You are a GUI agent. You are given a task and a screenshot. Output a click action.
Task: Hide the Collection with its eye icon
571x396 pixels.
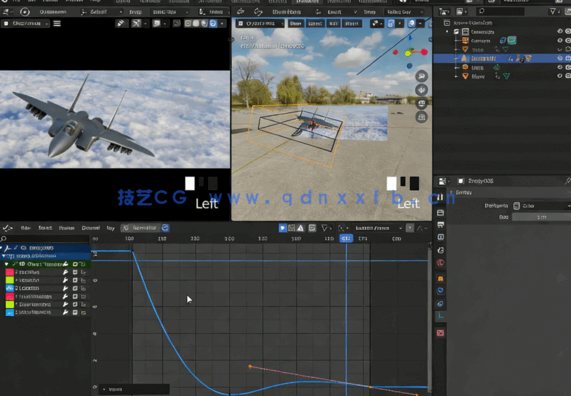pos(560,31)
